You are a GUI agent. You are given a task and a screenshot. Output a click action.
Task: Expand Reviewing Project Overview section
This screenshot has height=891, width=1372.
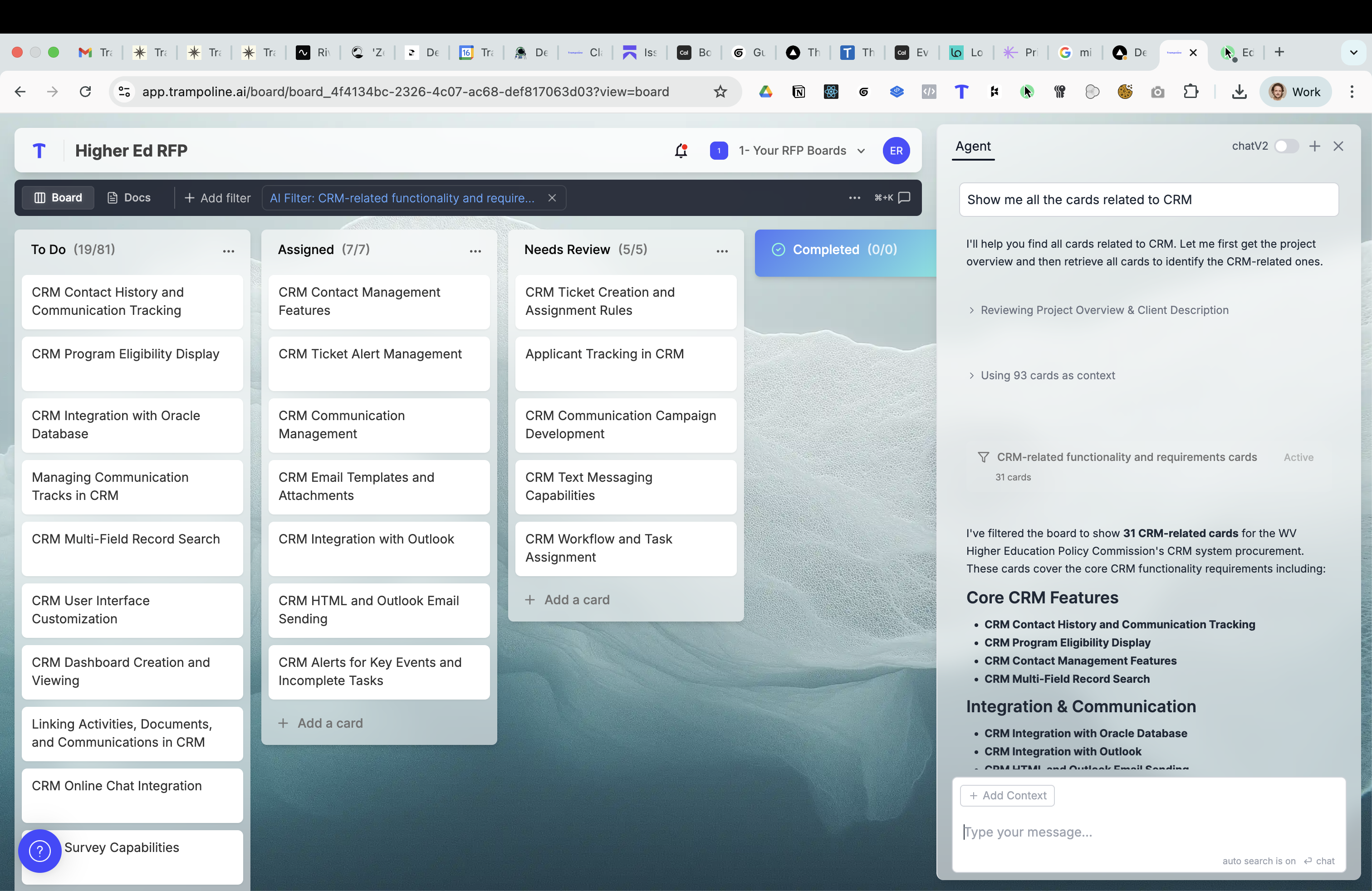coord(1103,310)
